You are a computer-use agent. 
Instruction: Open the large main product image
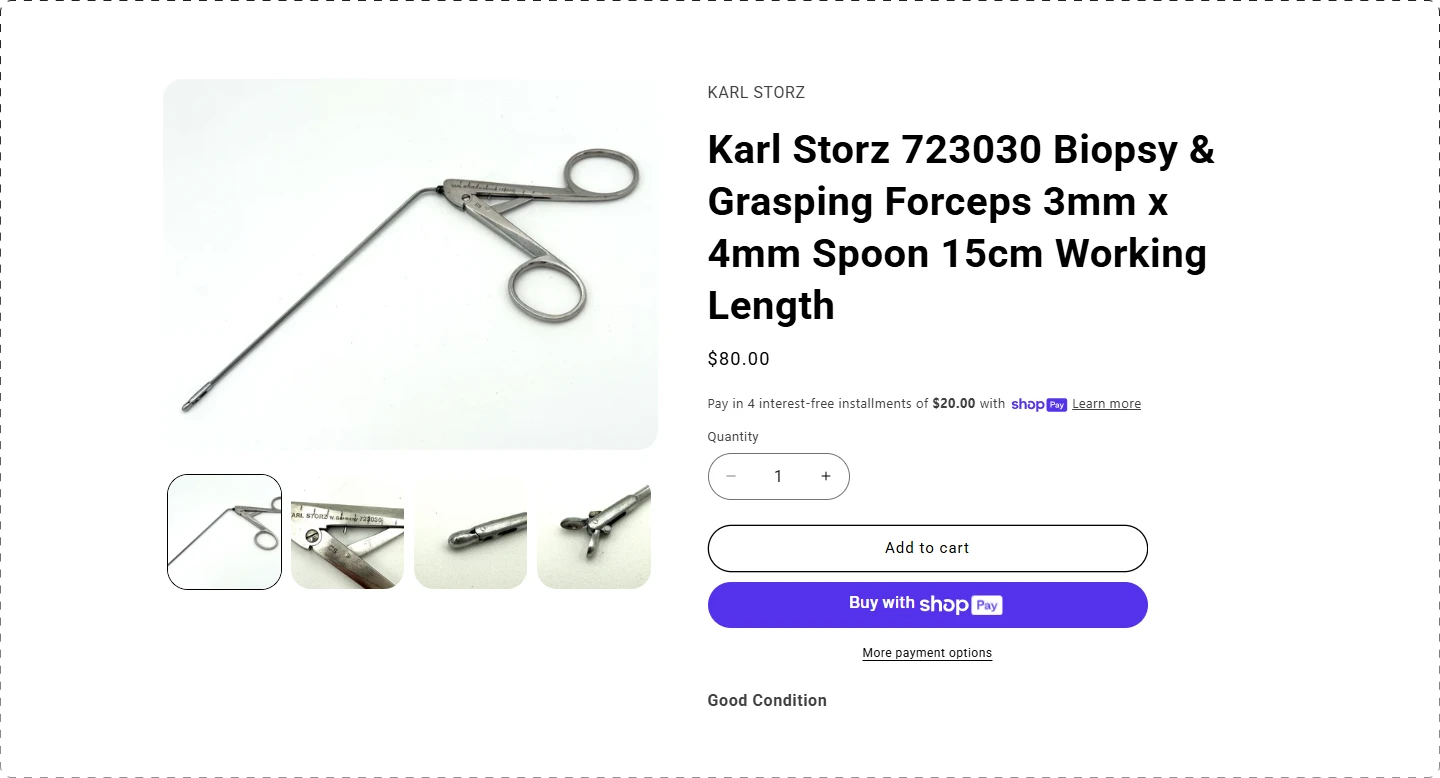tap(410, 264)
